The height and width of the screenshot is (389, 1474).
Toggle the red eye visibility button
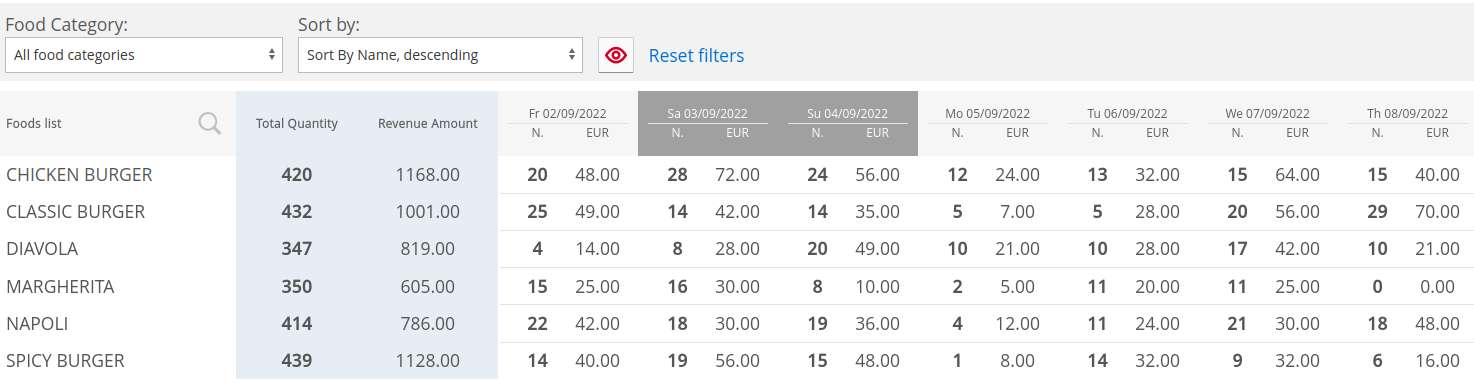point(616,55)
